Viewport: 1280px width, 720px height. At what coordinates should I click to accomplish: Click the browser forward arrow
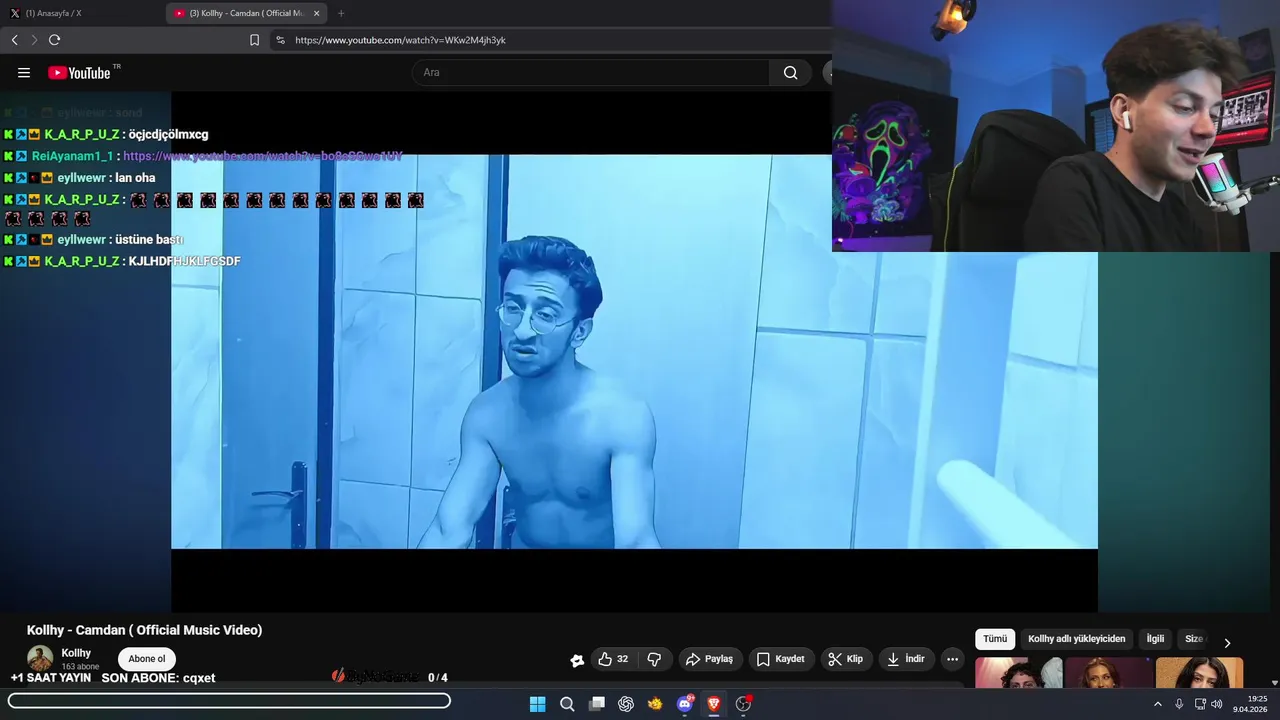pyautogui.click(x=34, y=40)
